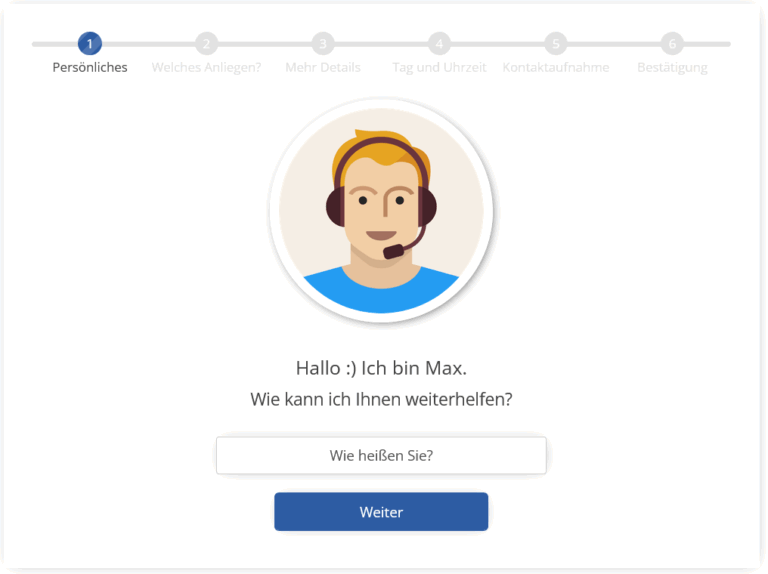
Task: Open the Tag und Uhrzeit label
Action: click(x=439, y=68)
